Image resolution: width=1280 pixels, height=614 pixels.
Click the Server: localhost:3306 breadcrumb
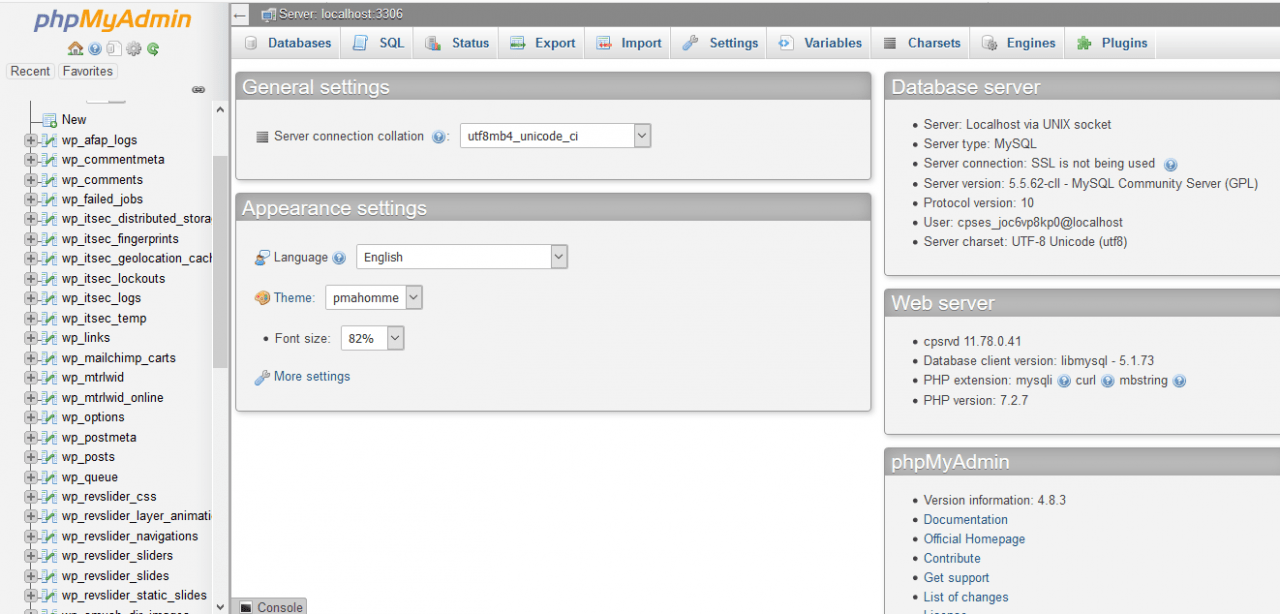pyautogui.click(x=340, y=15)
